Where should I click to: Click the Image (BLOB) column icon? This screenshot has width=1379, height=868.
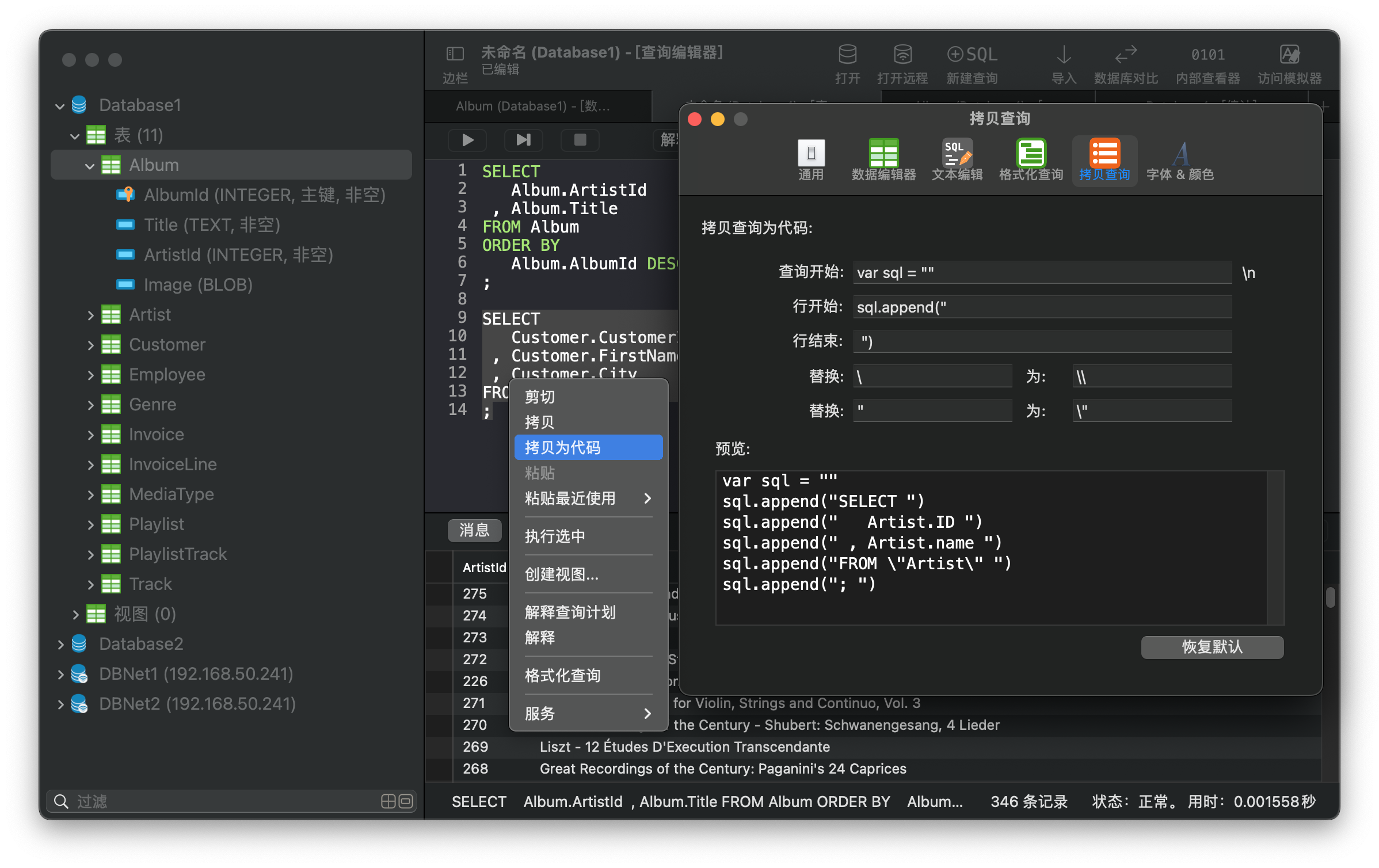click(125, 284)
